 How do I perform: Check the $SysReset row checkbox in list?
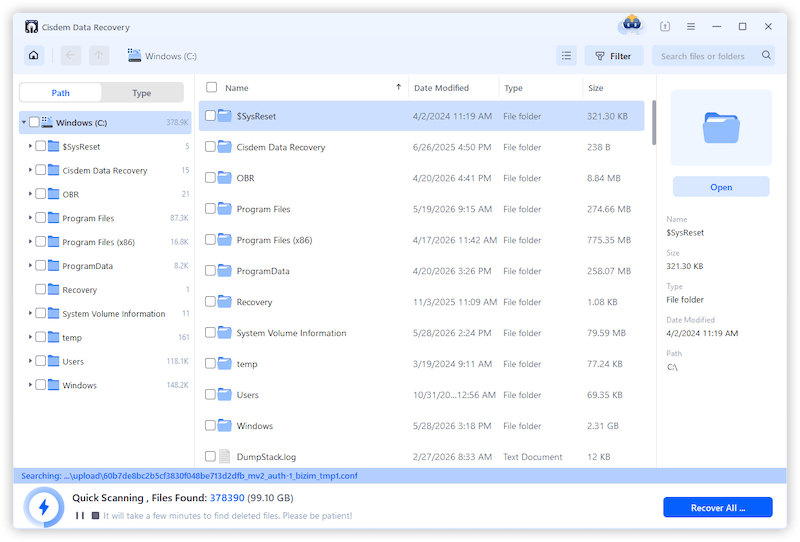click(x=210, y=116)
